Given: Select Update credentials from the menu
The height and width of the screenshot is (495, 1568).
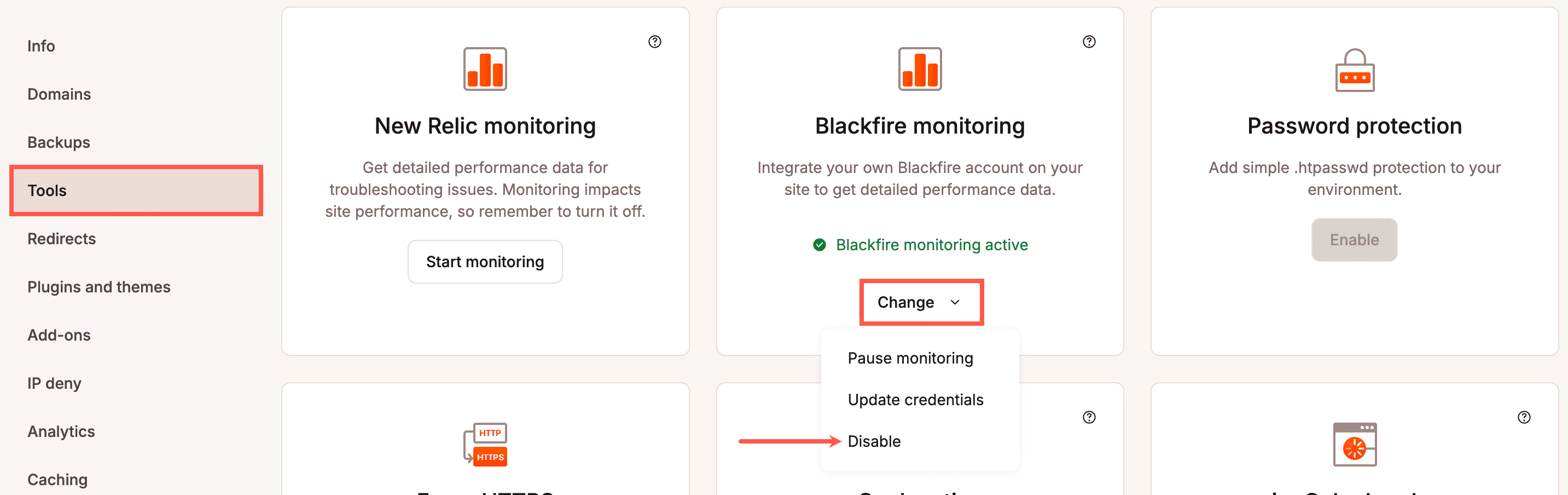Looking at the screenshot, I should [915, 399].
